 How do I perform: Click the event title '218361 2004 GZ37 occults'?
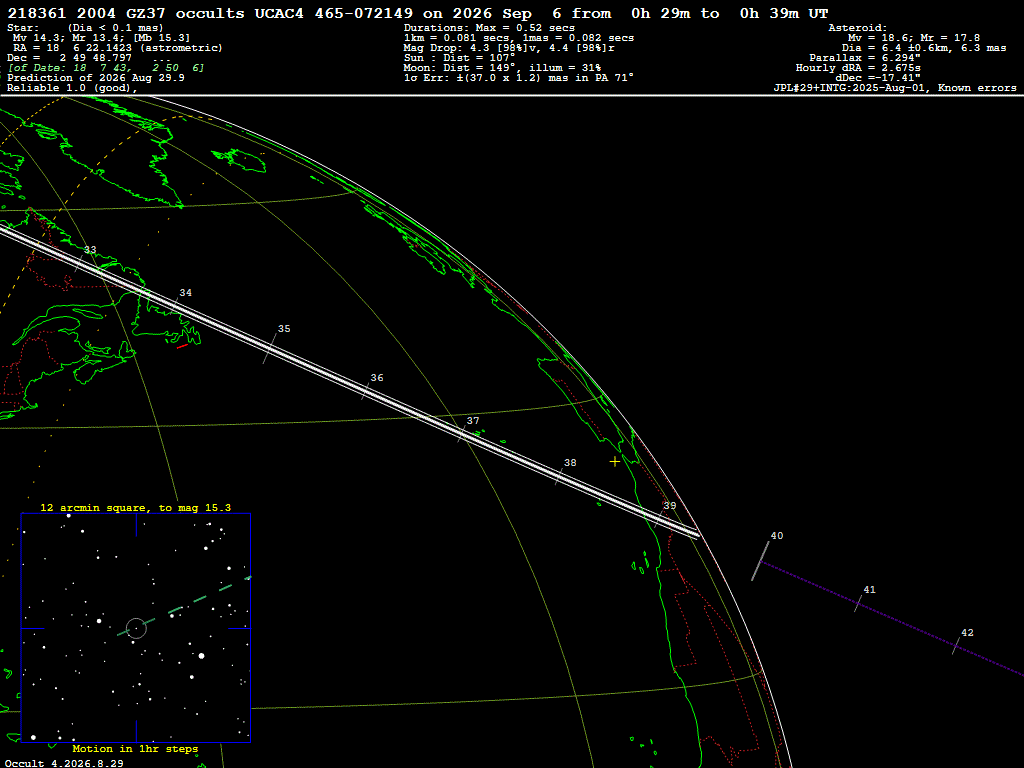click(125, 13)
